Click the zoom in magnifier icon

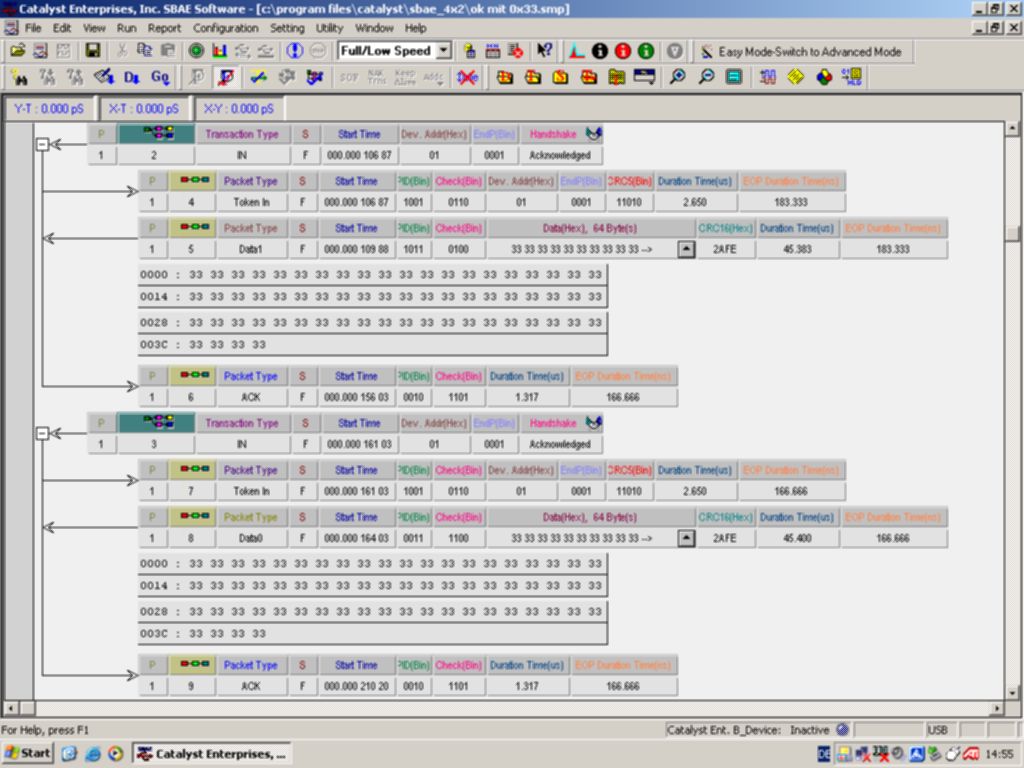(678, 77)
